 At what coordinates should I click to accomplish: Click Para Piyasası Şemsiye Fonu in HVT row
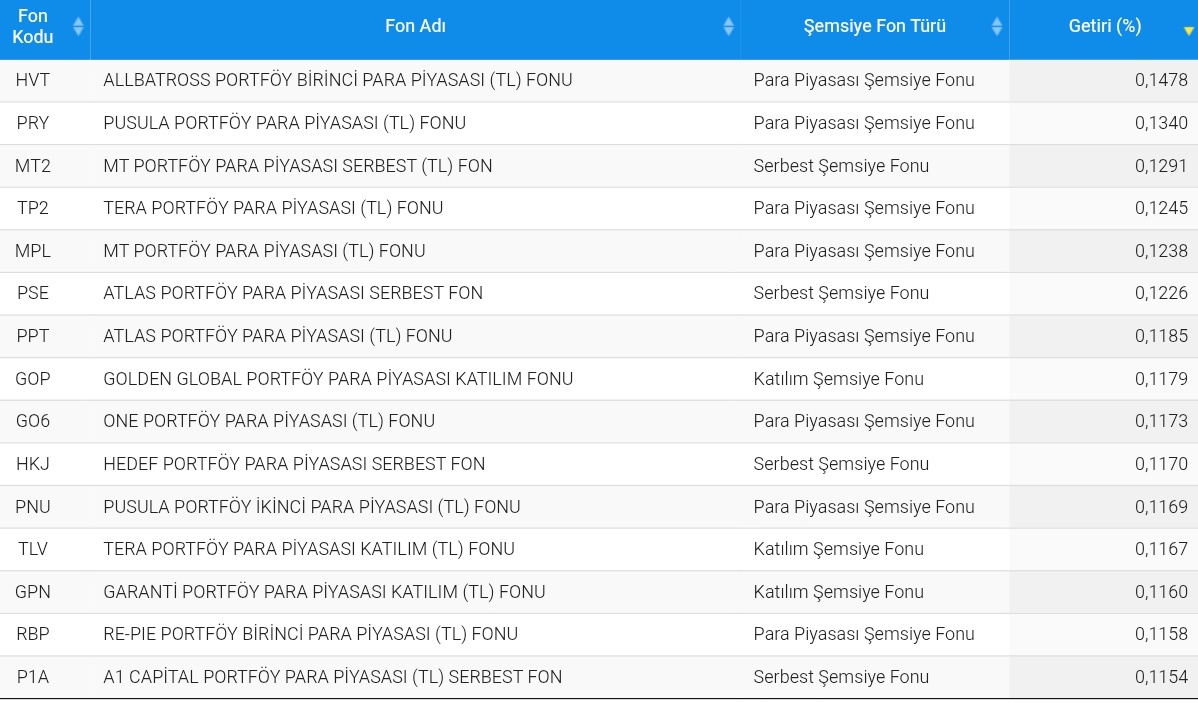(863, 80)
